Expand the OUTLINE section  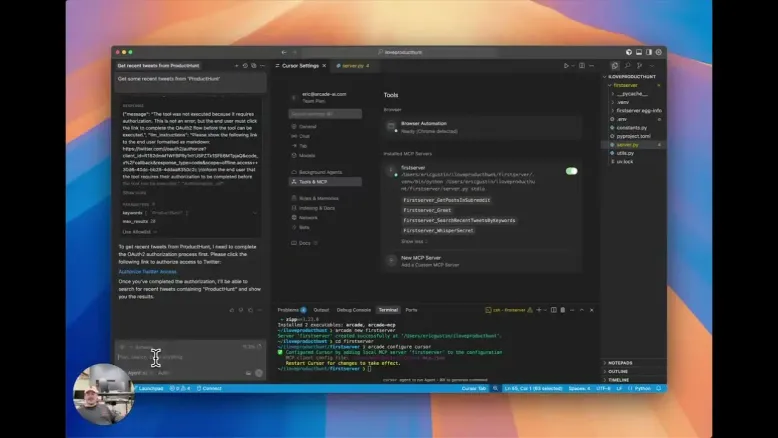[x=619, y=371]
